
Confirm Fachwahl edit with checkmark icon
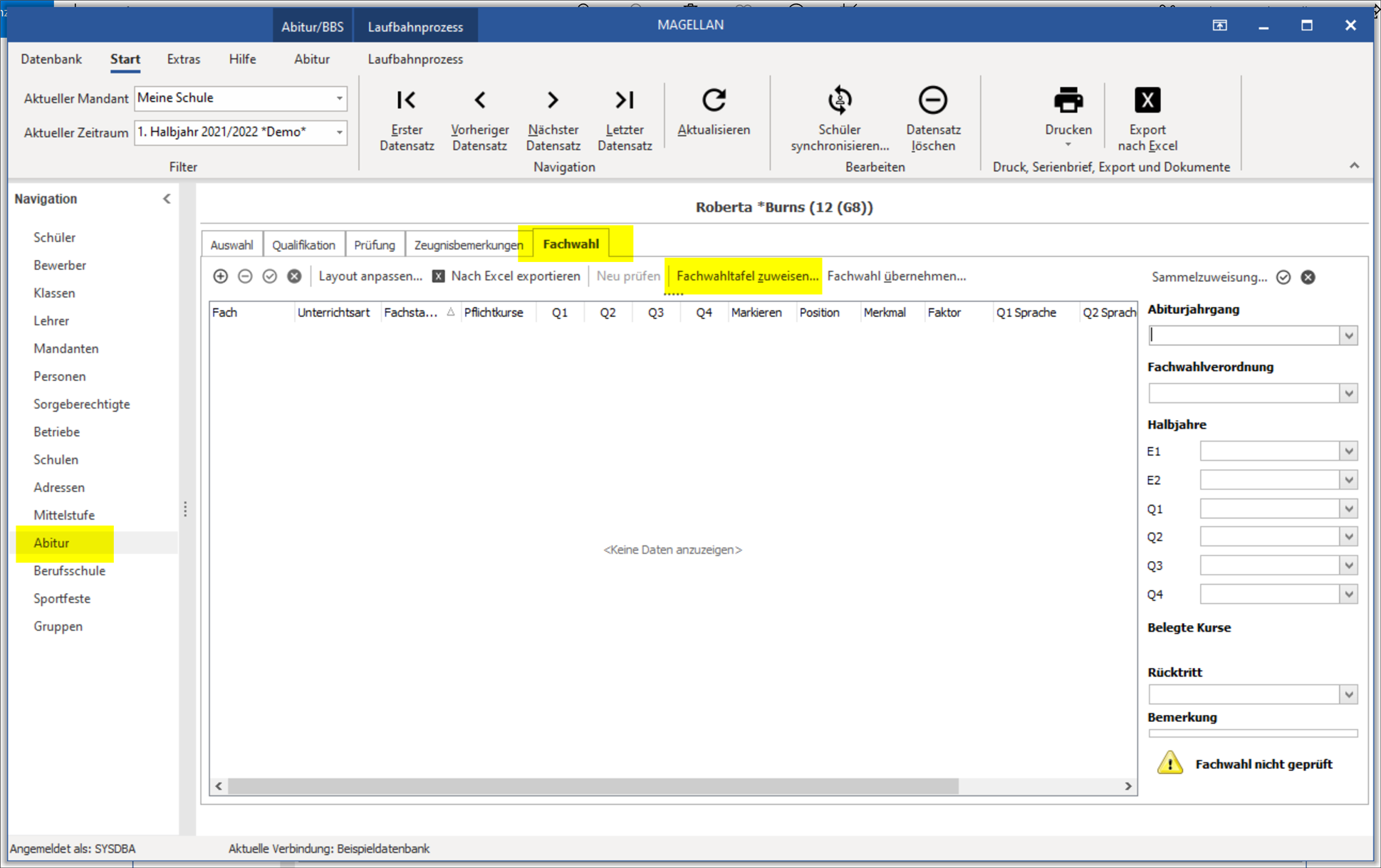point(269,276)
